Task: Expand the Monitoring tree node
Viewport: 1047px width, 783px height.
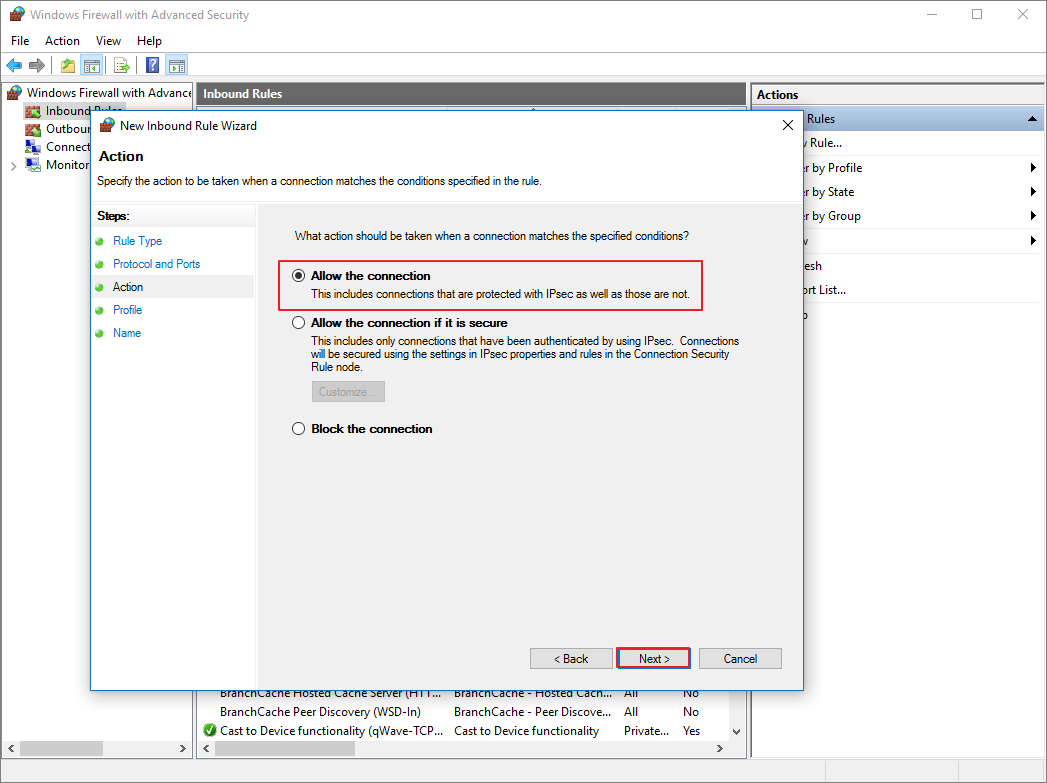Action: 13,166
